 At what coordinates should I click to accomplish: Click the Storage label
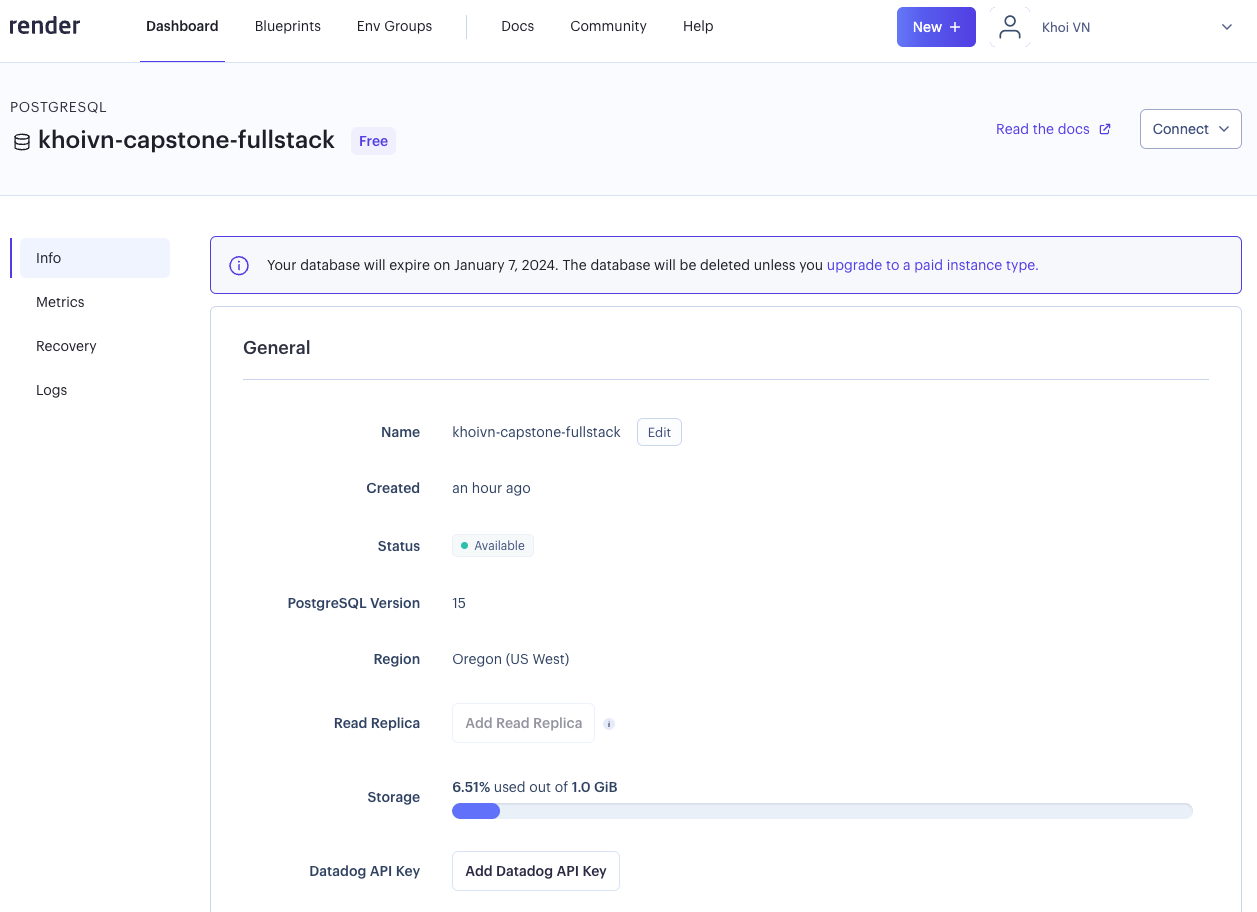coord(393,797)
